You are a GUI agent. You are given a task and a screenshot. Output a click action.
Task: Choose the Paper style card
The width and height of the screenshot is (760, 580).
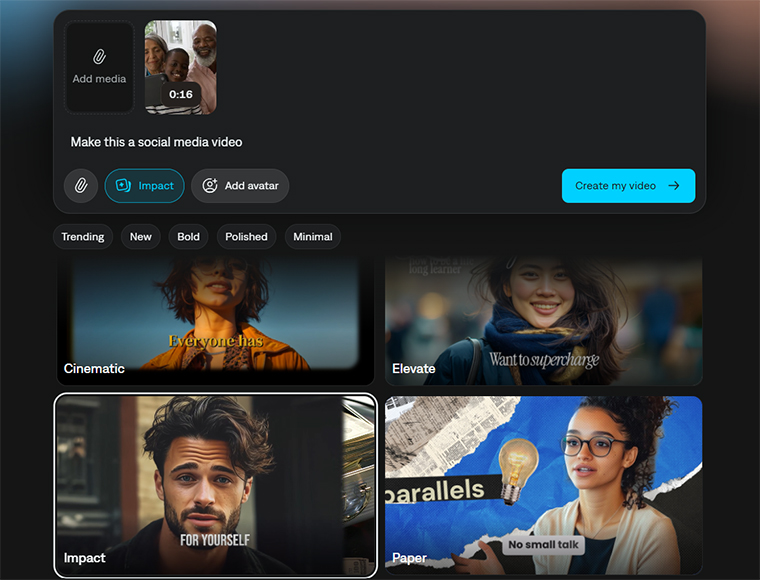[x=543, y=485]
